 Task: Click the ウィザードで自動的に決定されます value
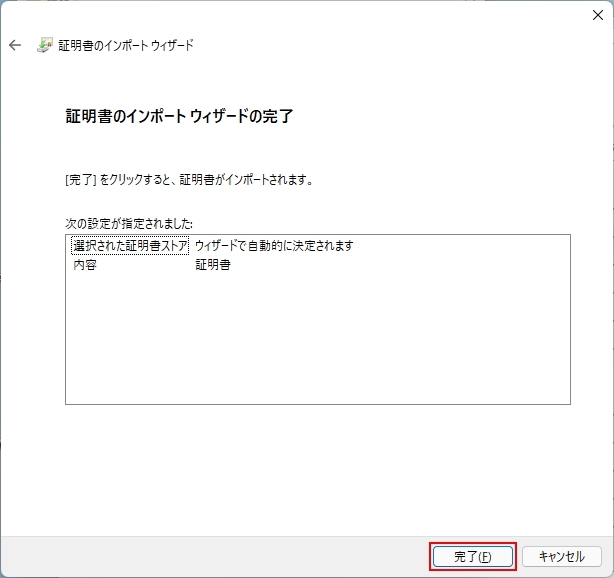pyautogui.click(x=274, y=246)
